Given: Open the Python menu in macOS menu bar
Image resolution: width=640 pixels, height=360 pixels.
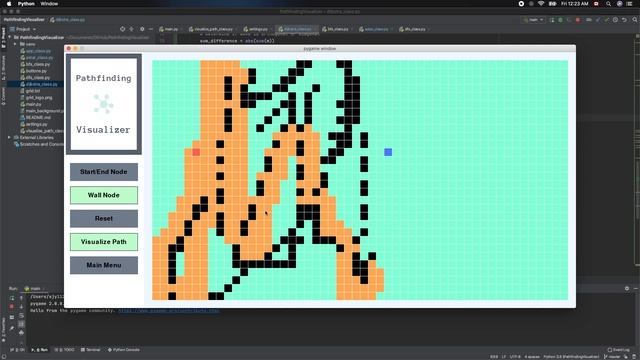Looking at the screenshot, I should point(26,4).
